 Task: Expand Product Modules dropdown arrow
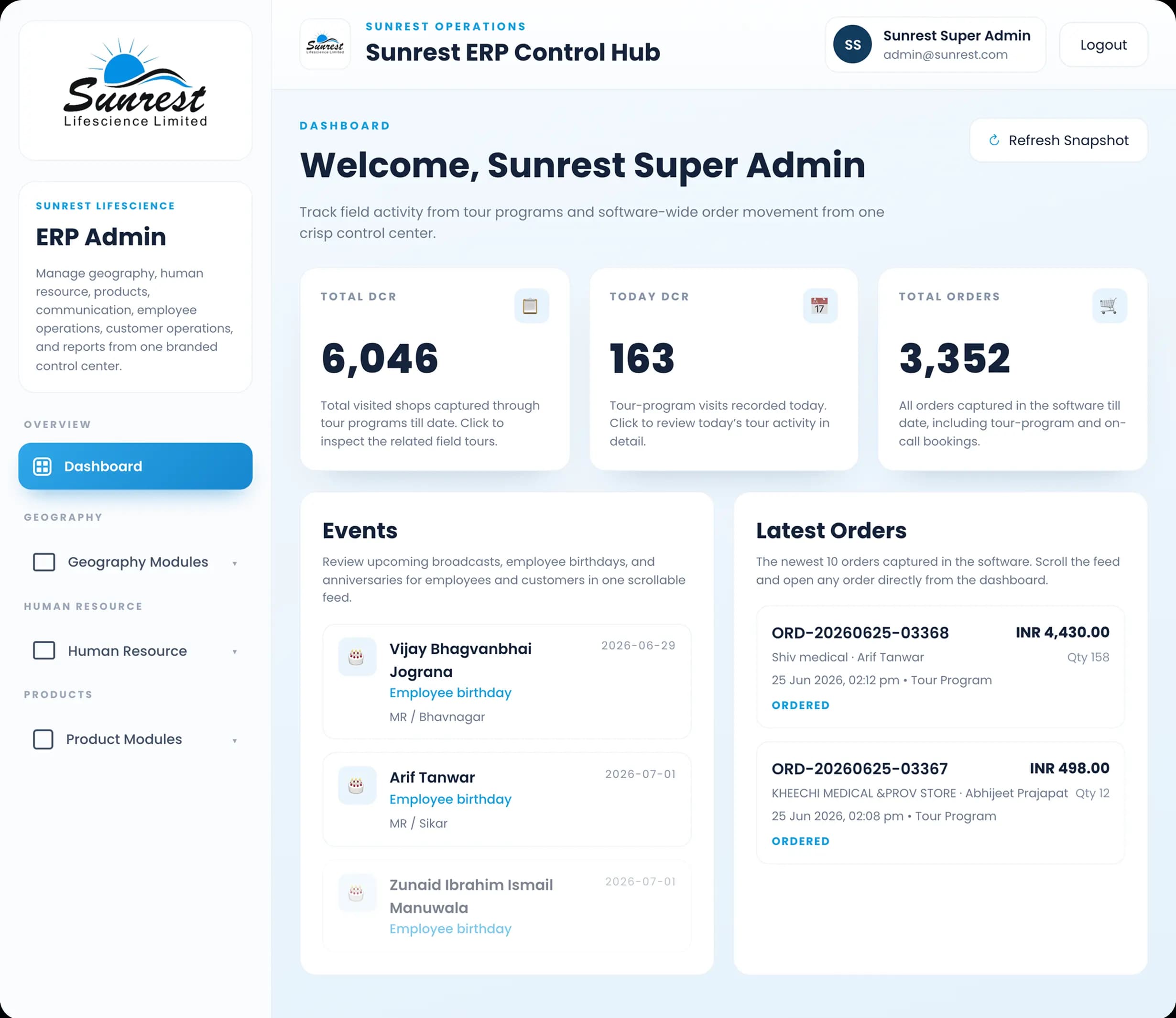tap(235, 741)
